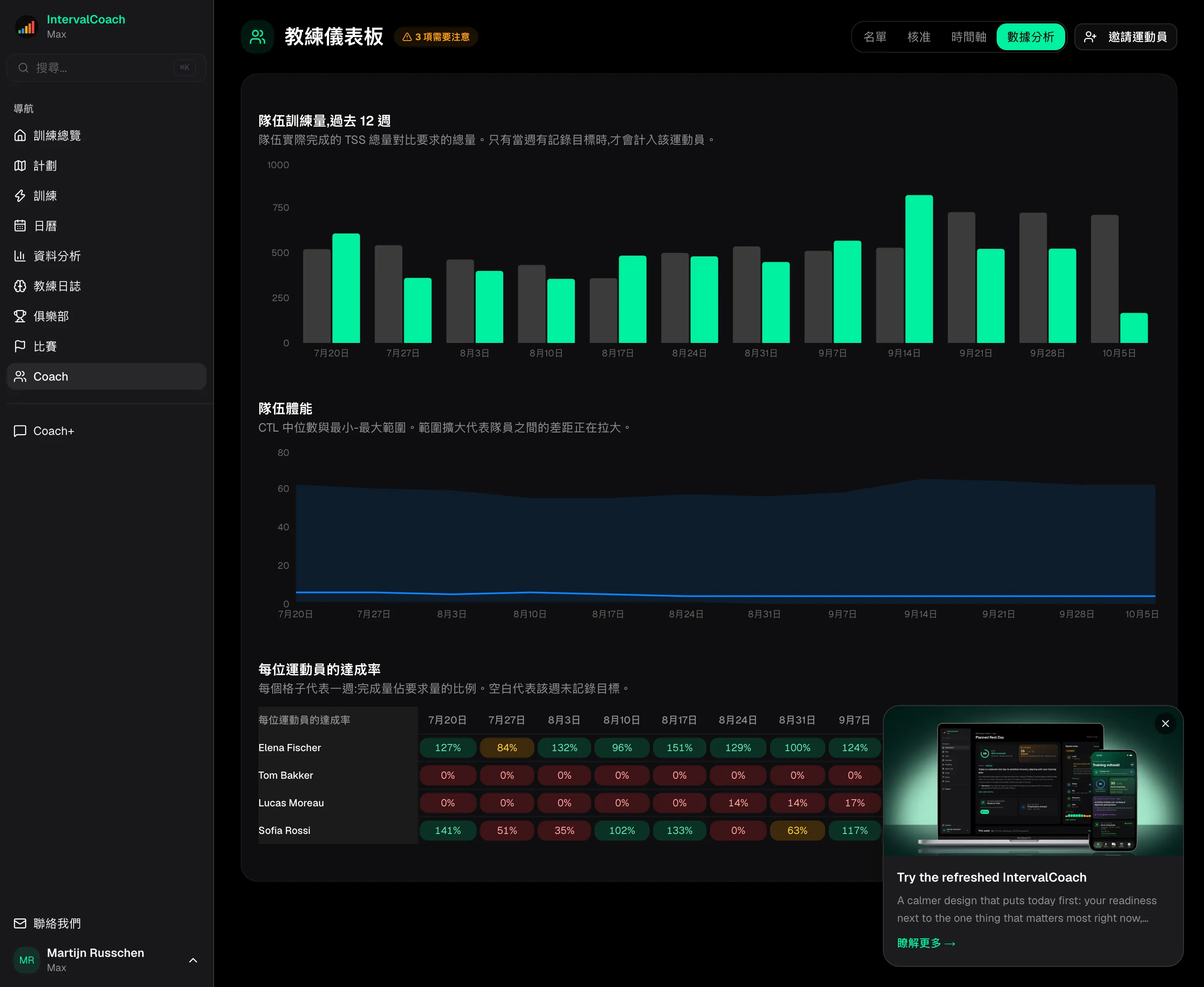The image size is (1204, 987).
Task: Click Elena Fischer's 151% cell
Action: click(x=680, y=748)
